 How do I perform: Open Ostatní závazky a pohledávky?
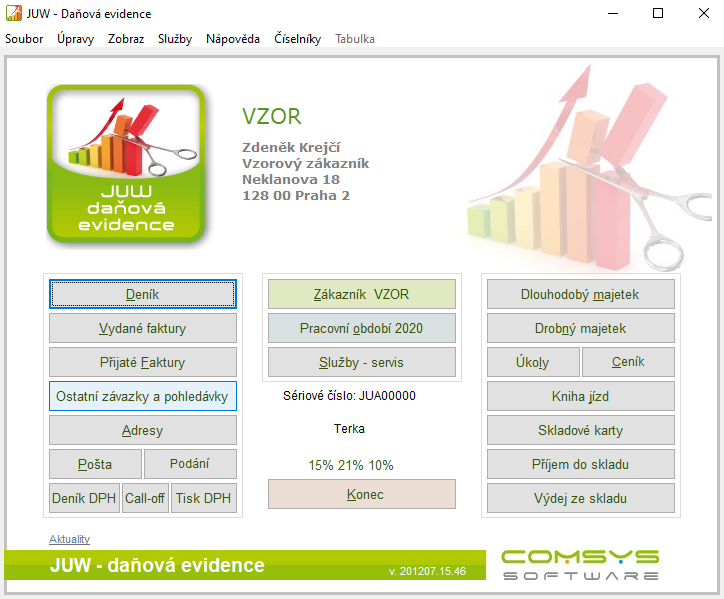pos(143,396)
